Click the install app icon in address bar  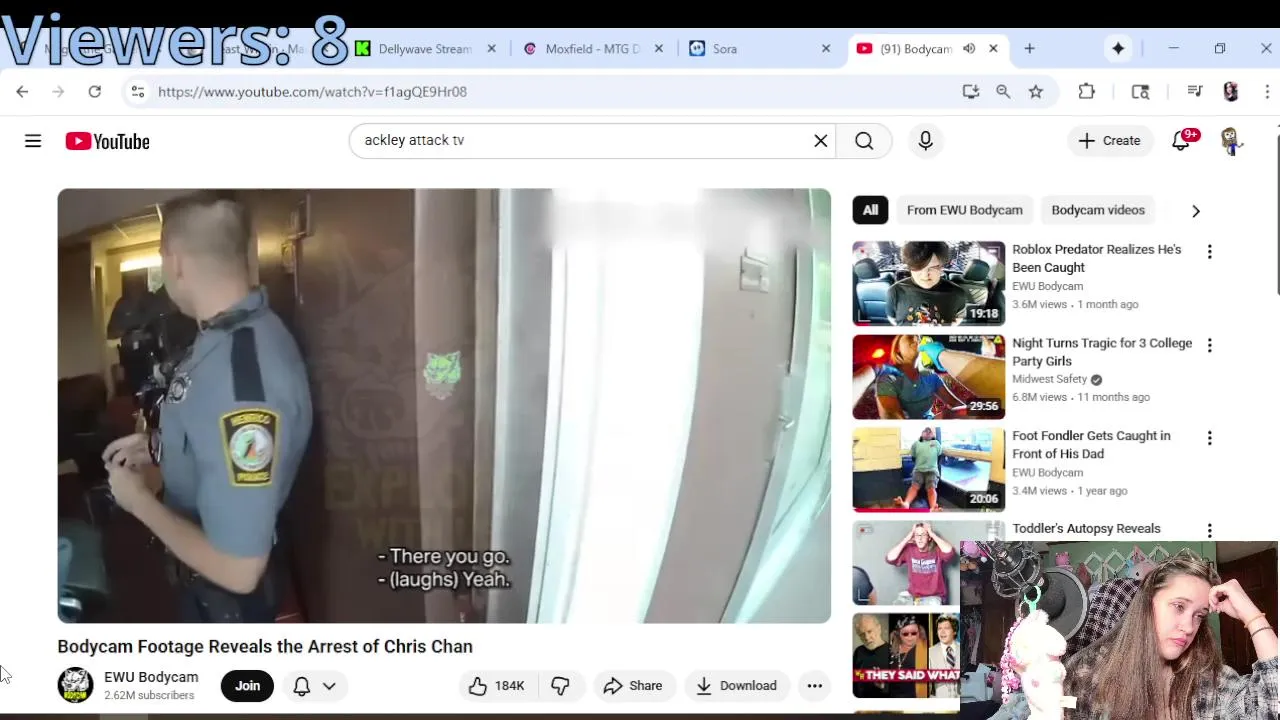coord(970,91)
